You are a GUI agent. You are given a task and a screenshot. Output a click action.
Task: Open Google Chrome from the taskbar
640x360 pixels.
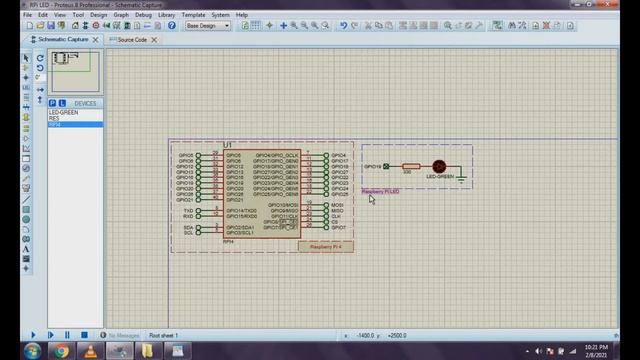(62, 351)
